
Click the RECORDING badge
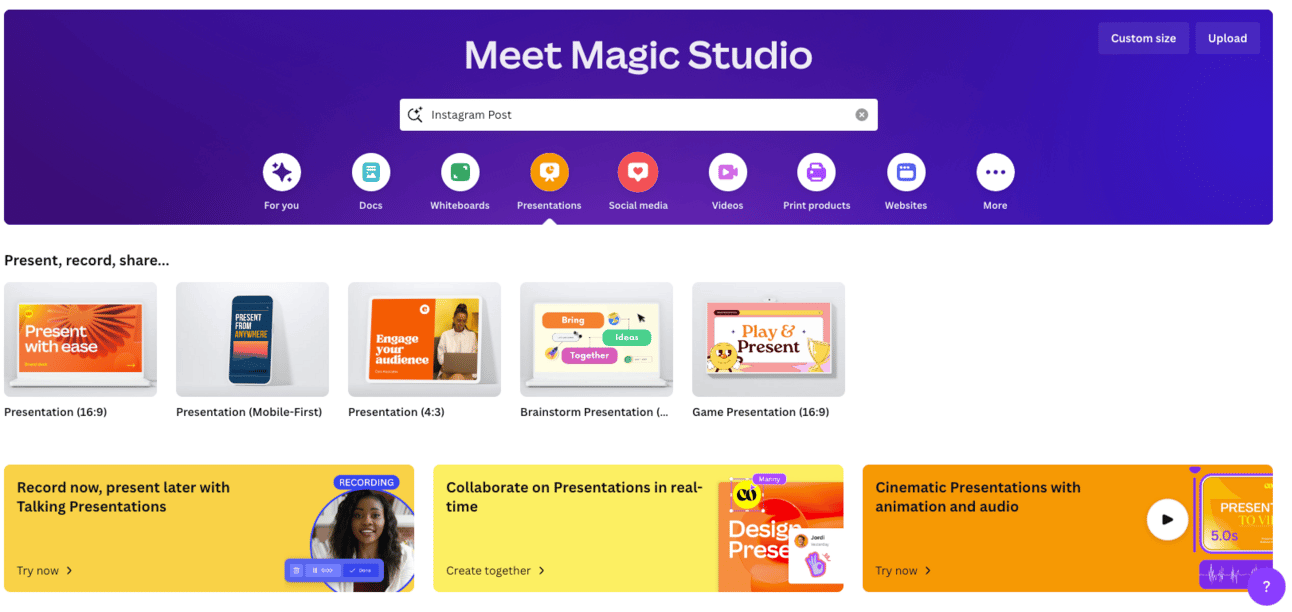tap(366, 482)
